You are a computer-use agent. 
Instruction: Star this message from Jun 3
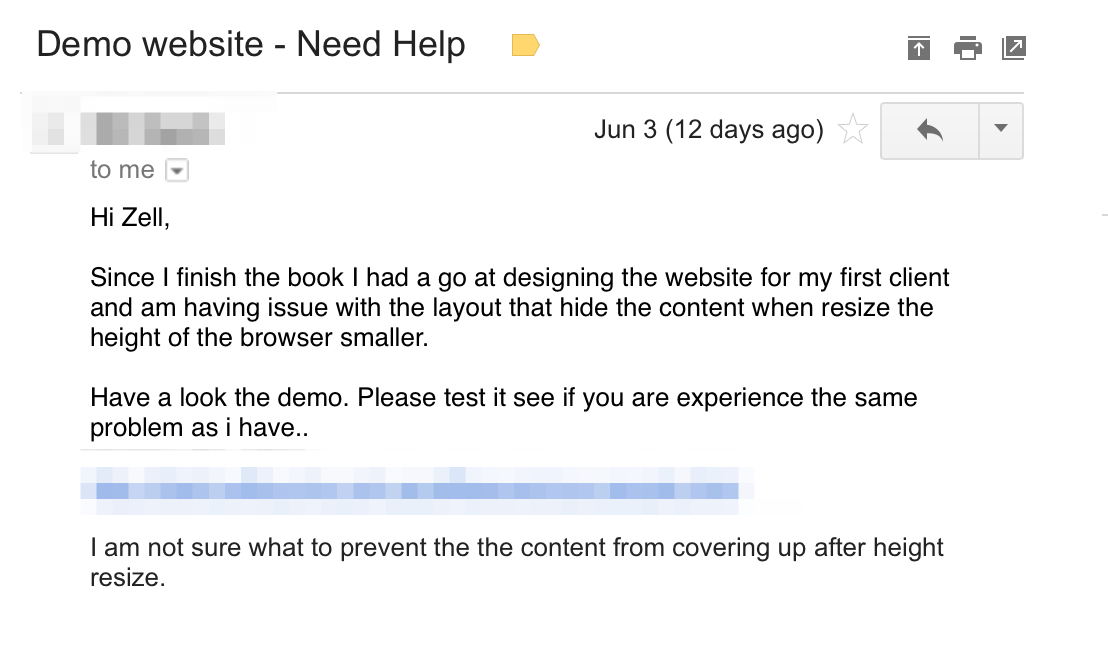pyautogui.click(x=852, y=130)
